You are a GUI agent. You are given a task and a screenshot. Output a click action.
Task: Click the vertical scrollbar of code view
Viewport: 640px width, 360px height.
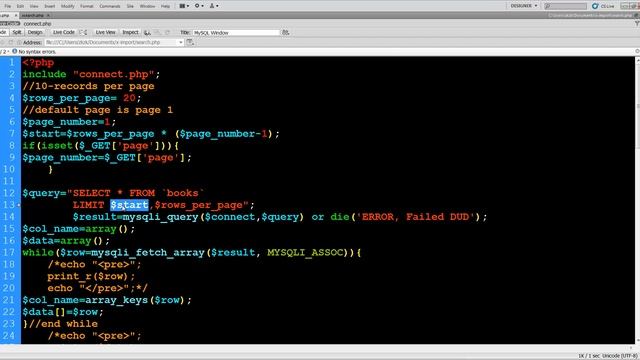(637, 200)
